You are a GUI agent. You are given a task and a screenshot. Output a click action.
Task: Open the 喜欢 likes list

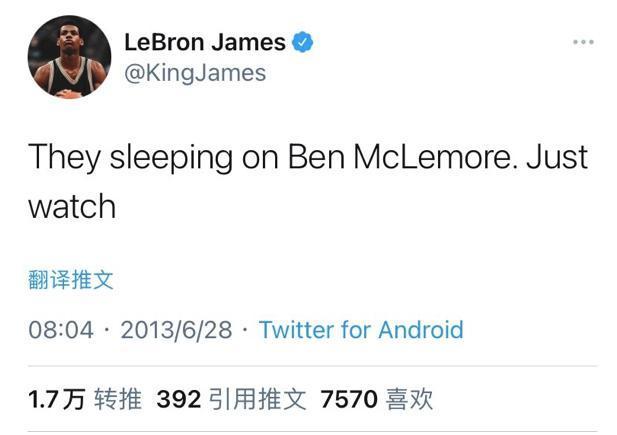coord(409,399)
